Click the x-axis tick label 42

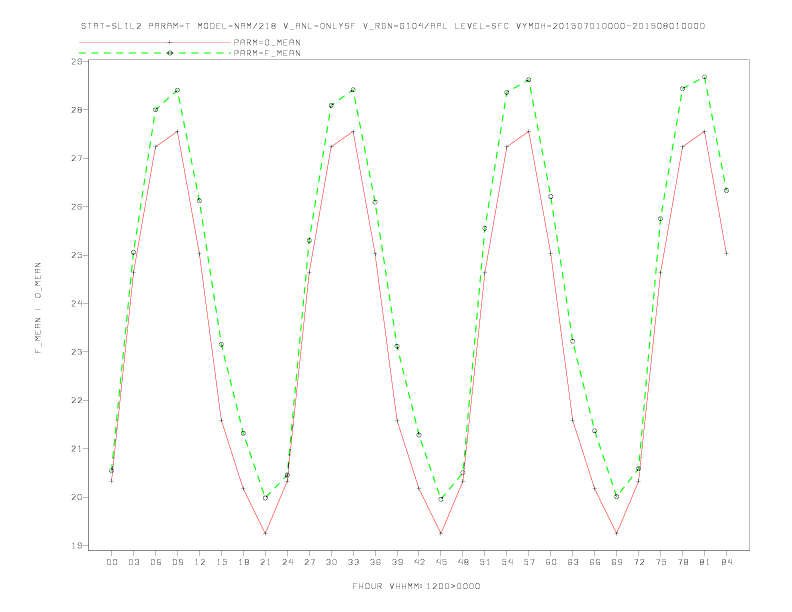(x=419, y=562)
